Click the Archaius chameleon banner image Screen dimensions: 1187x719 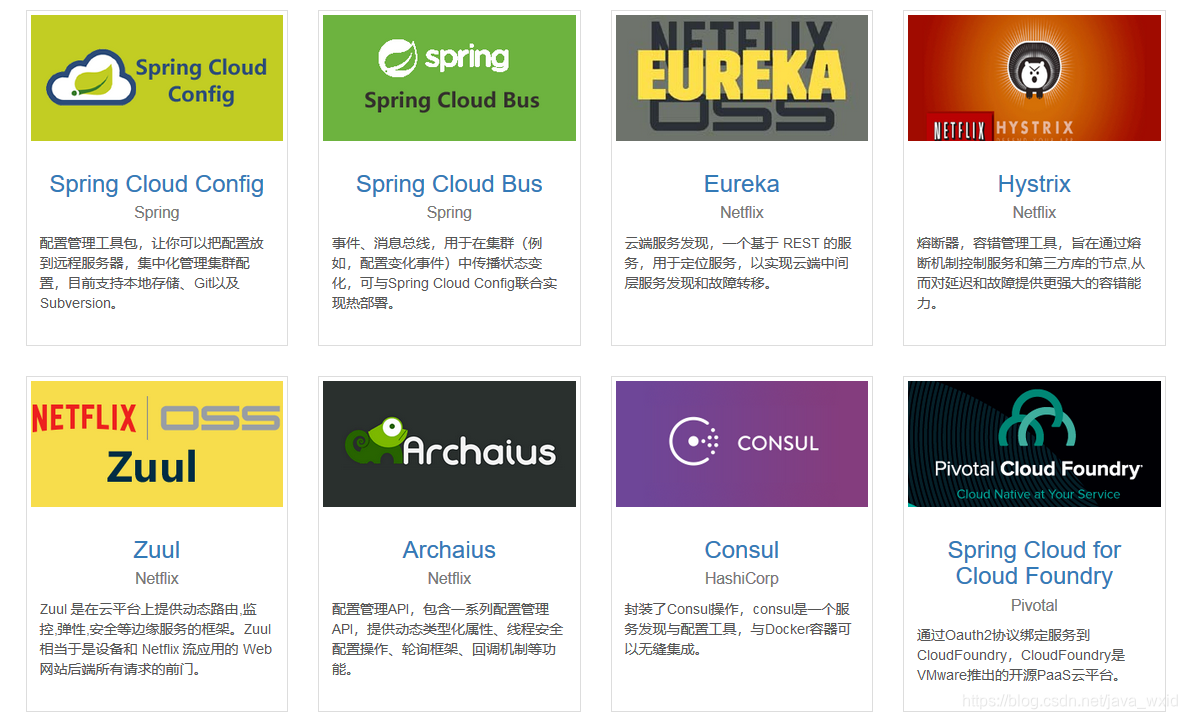tap(449, 444)
